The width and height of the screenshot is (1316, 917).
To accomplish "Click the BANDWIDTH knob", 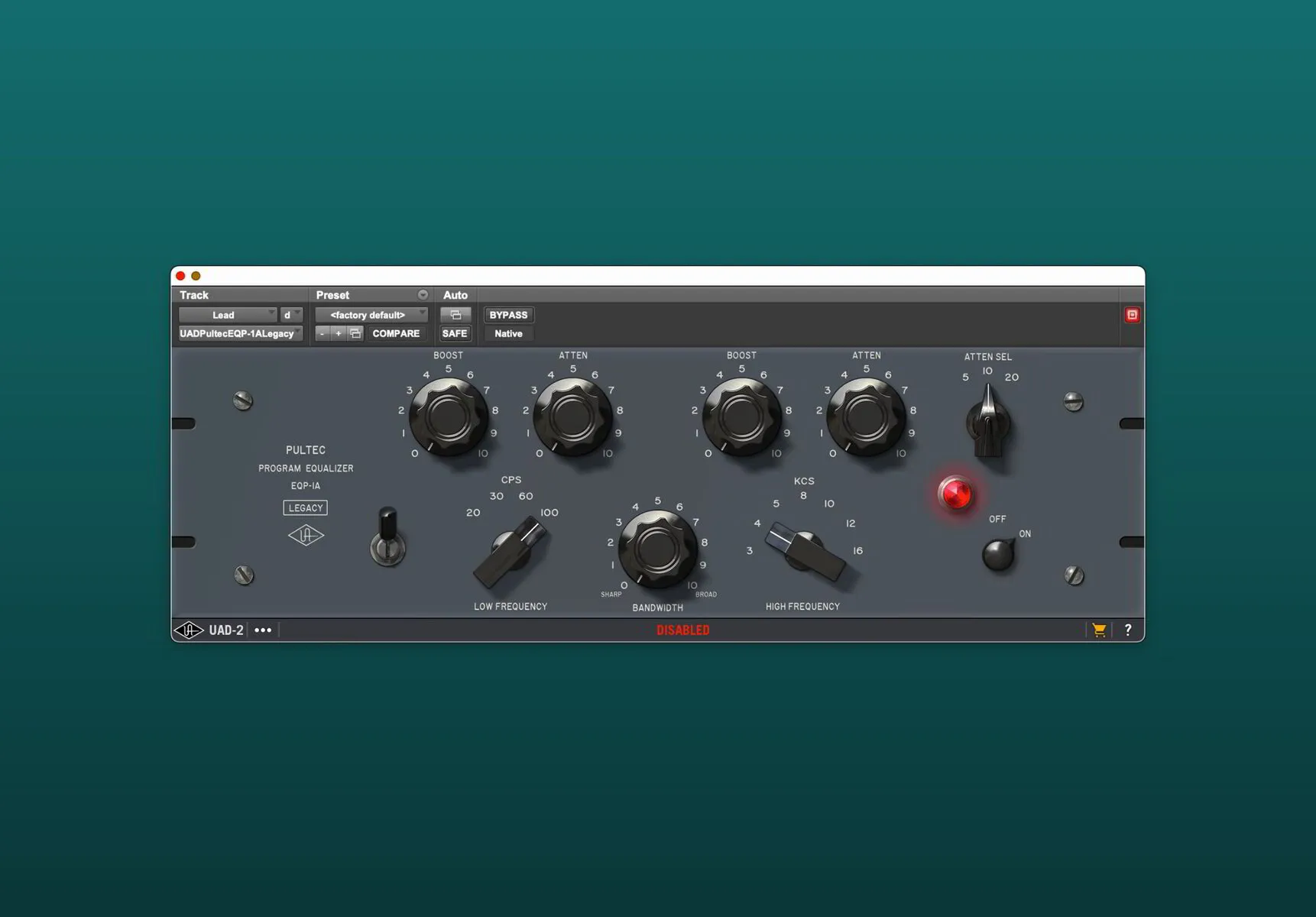I will 657,549.
